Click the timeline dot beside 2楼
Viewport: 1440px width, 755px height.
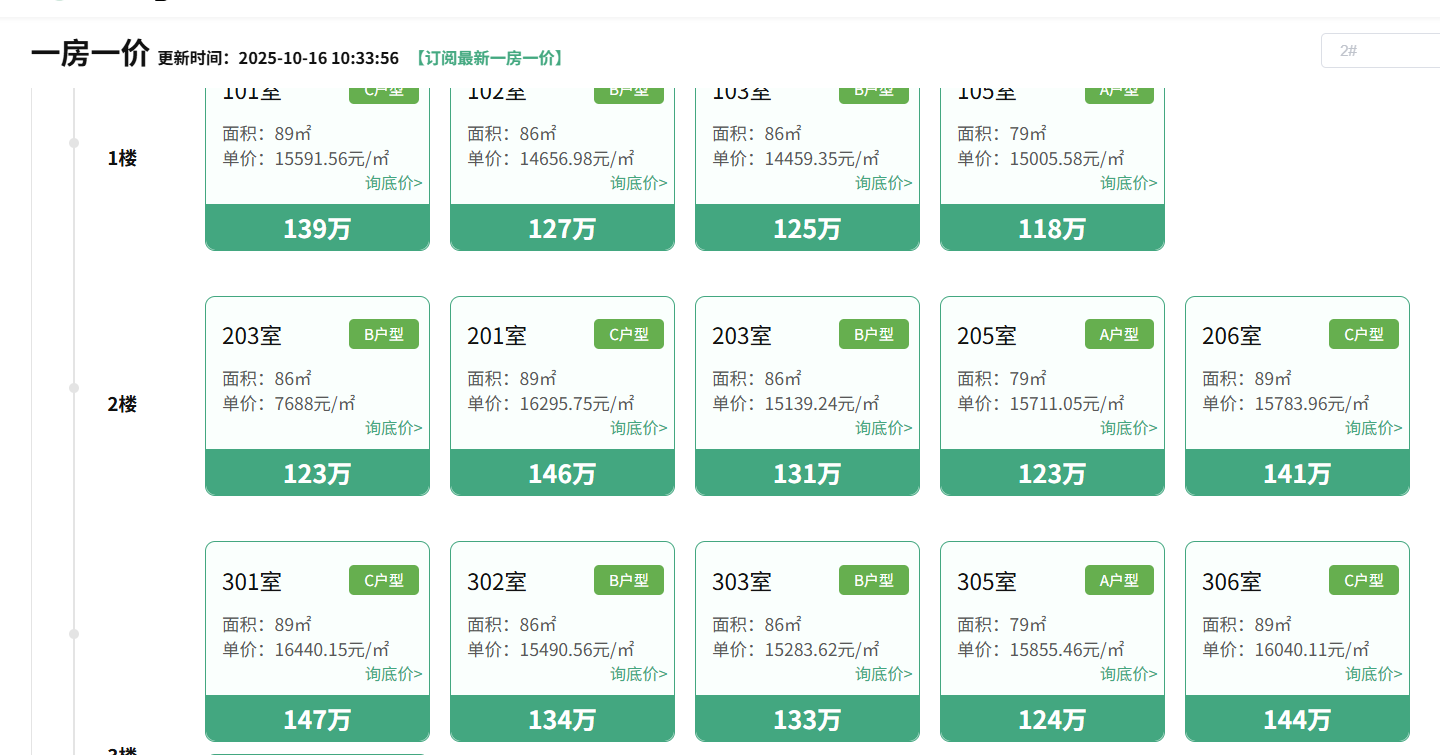tap(74, 388)
